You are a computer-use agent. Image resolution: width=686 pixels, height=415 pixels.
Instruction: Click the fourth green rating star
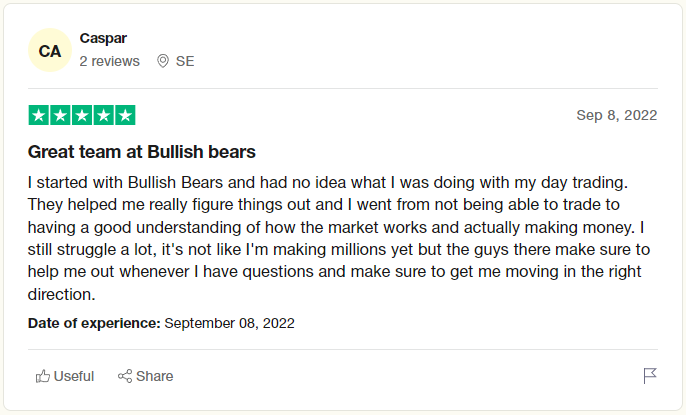(104, 115)
